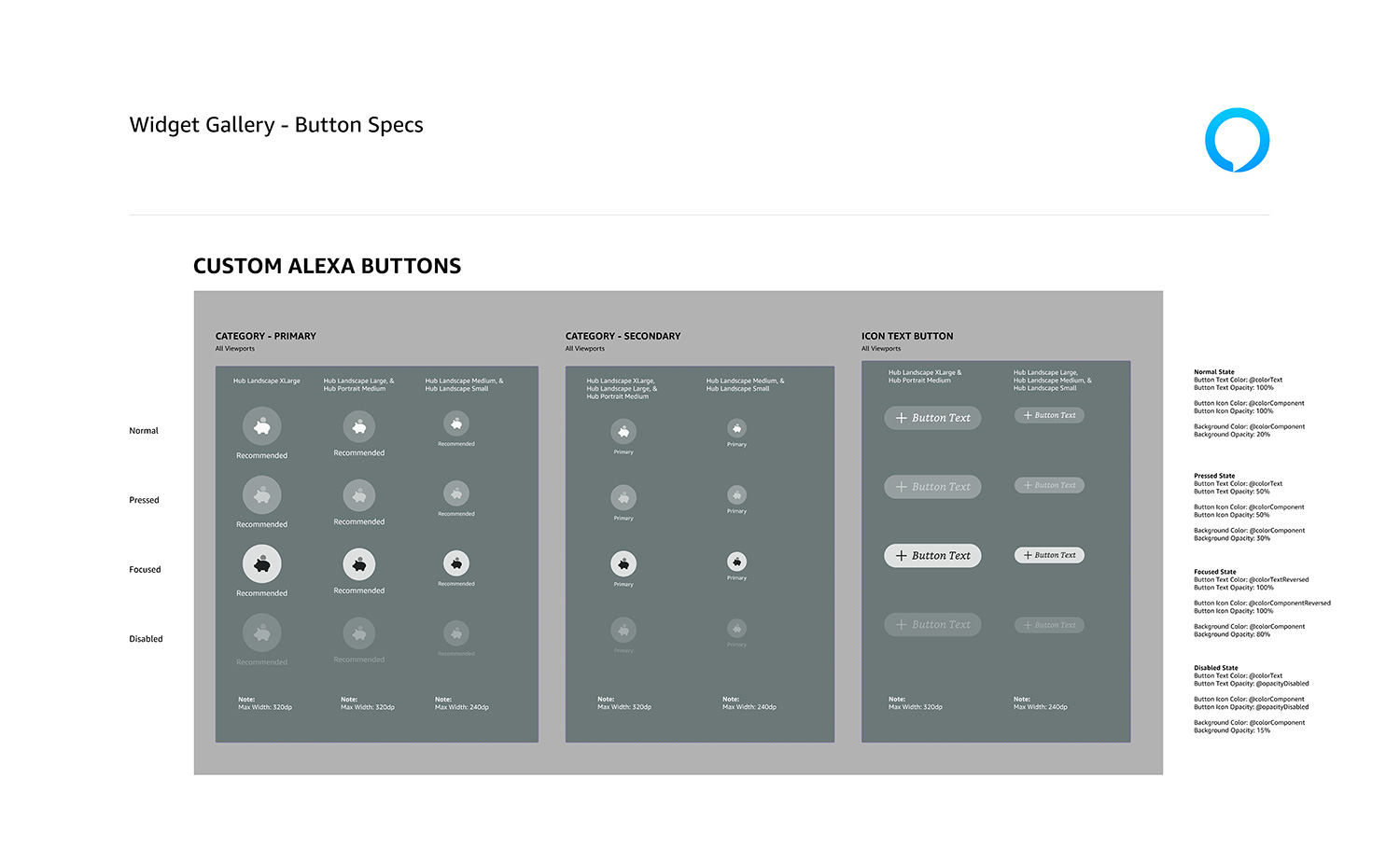1400x861 pixels.
Task: Click Primary Hub Landscape Small piggy icon, Normal state
Action: [x=456, y=424]
